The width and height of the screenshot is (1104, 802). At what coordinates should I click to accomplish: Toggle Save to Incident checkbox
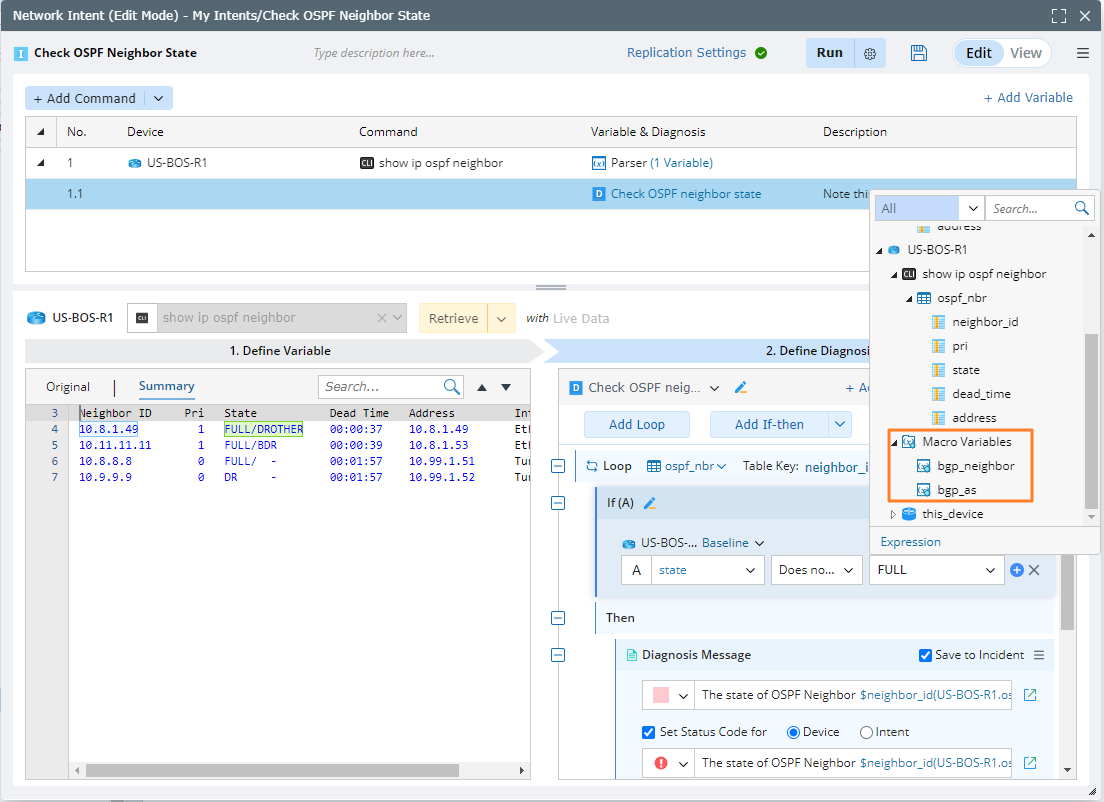(x=925, y=655)
